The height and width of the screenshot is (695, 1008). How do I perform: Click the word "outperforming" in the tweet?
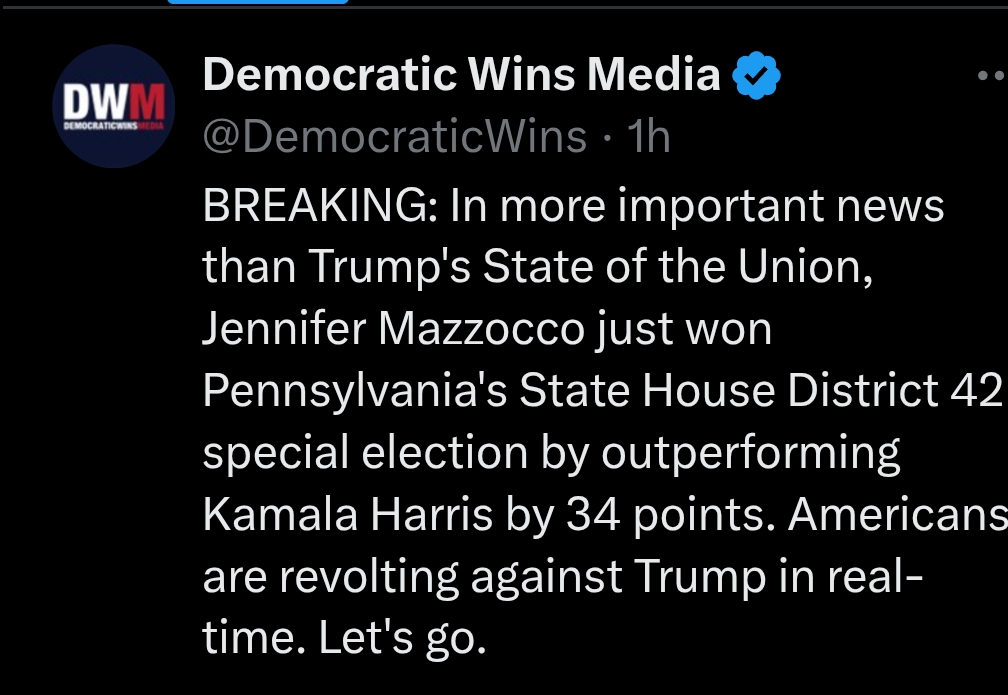751,453
